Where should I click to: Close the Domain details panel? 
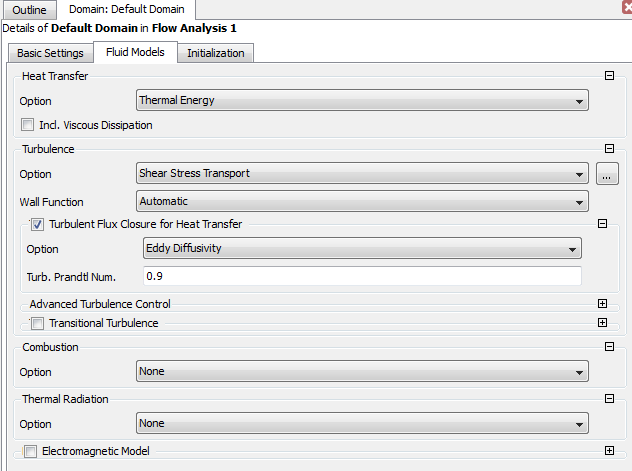625,8
